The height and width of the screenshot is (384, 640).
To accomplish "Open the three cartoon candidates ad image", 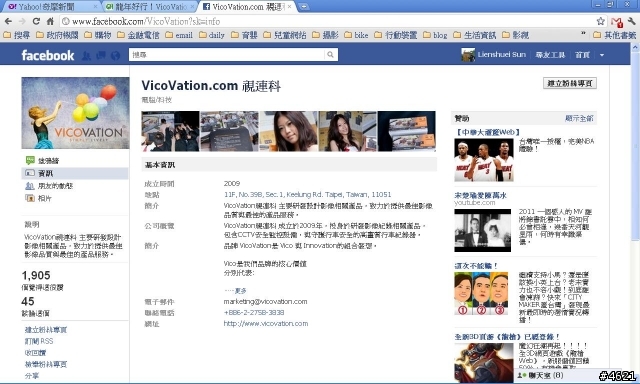I will tap(481, 293).
